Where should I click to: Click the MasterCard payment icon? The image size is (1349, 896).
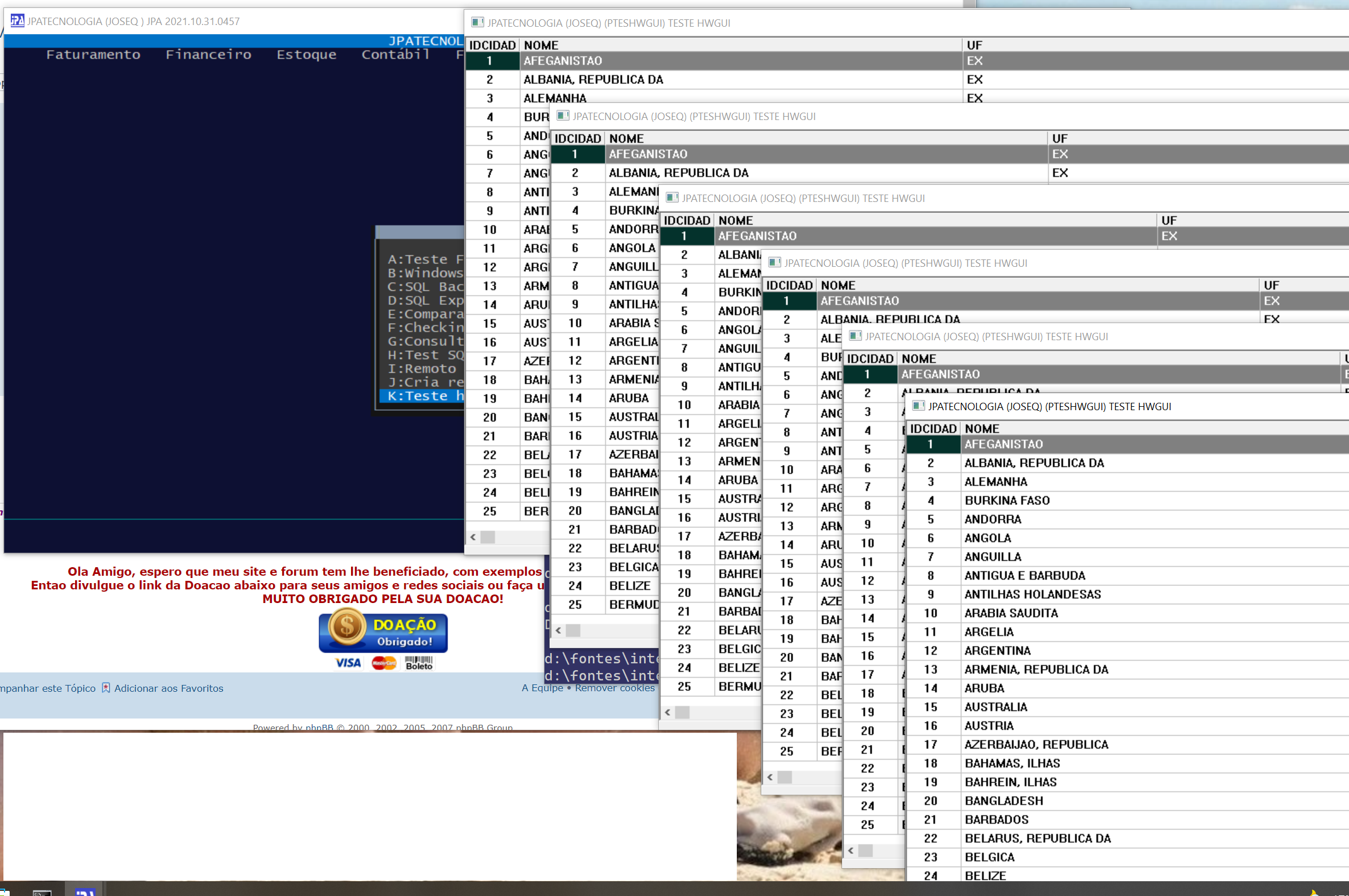click(383, 663)
